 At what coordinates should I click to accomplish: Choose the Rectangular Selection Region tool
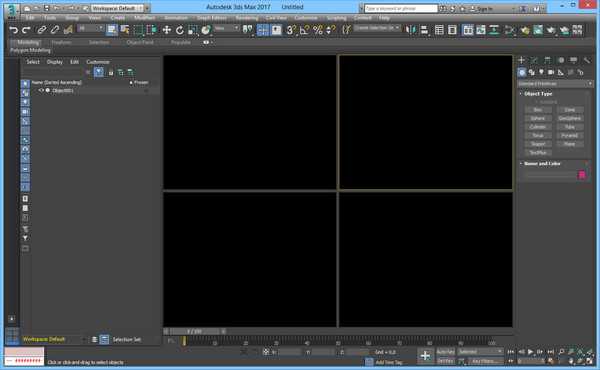pyautogui.click(x=138, y=30)
